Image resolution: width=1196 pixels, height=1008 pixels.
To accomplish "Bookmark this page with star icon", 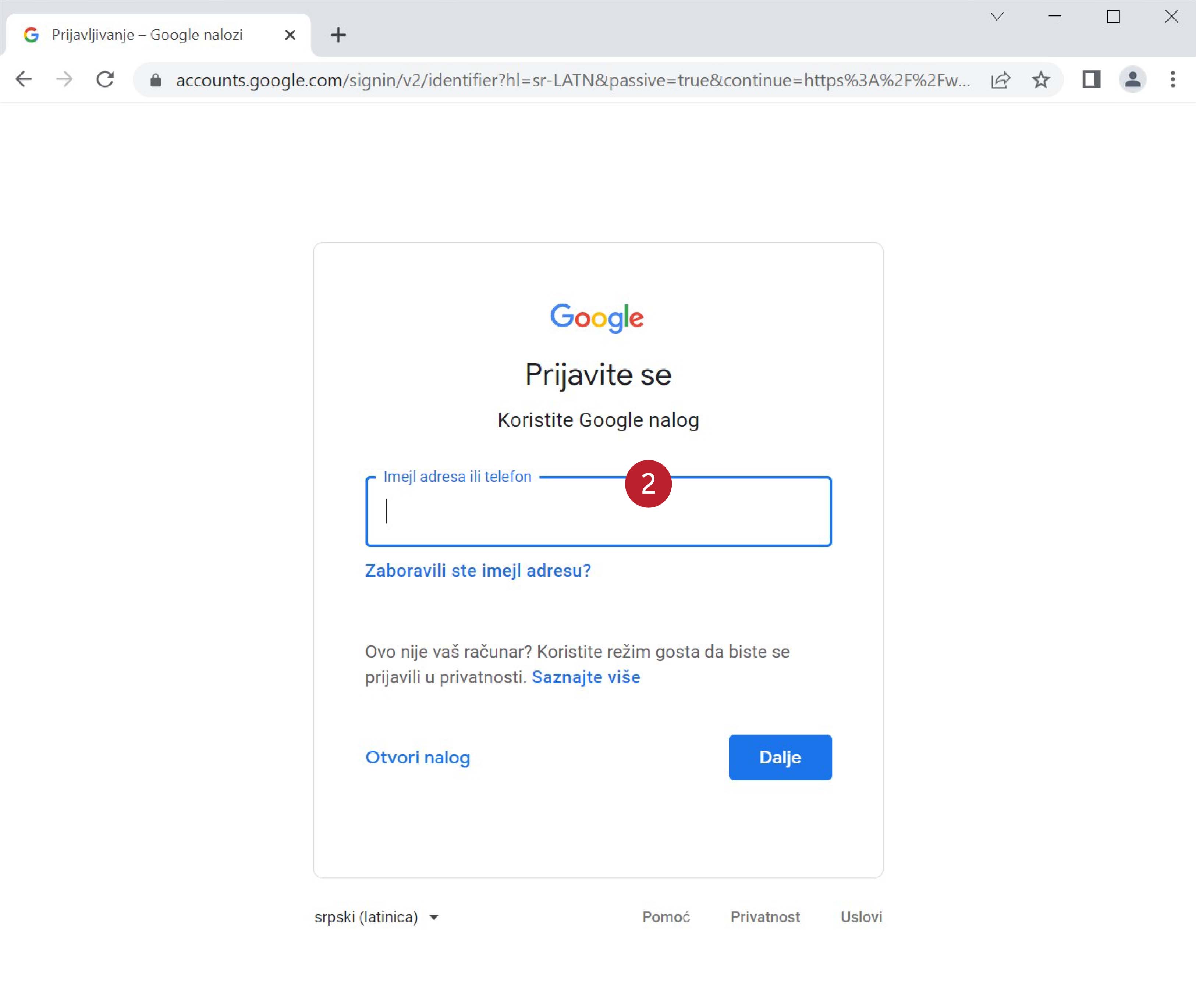I will 1041,80.
